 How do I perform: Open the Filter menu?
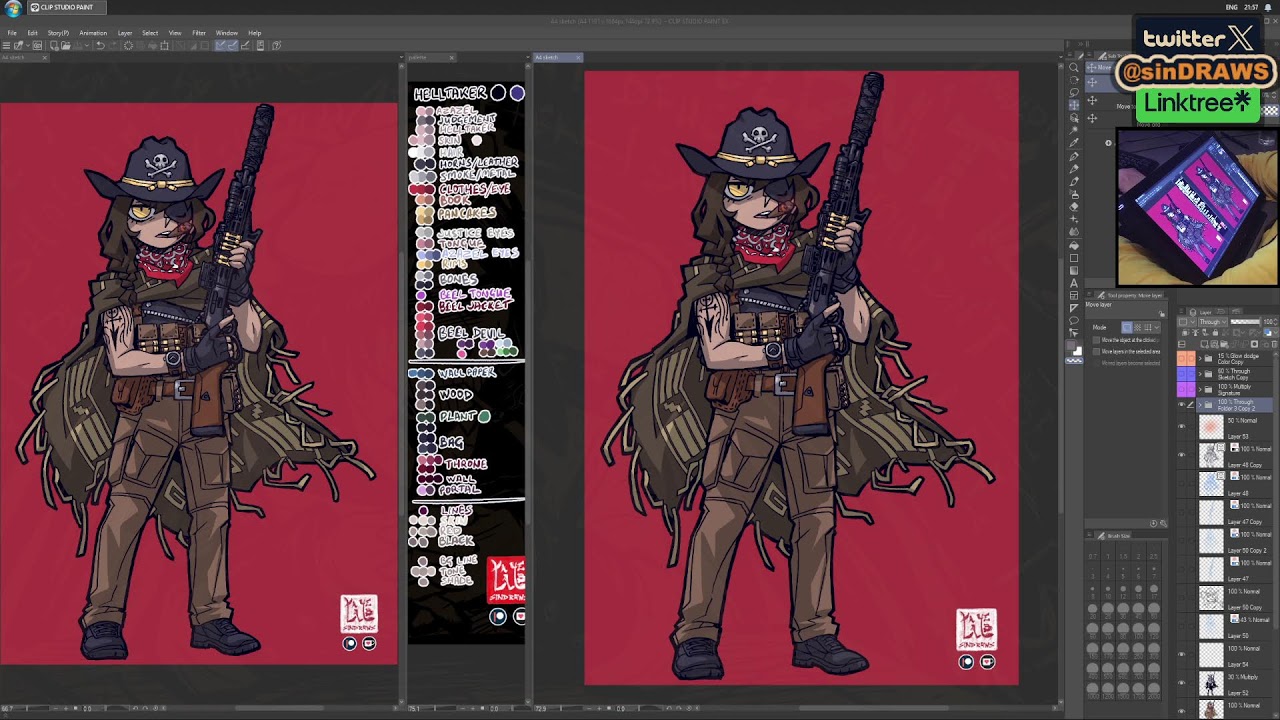199,33
